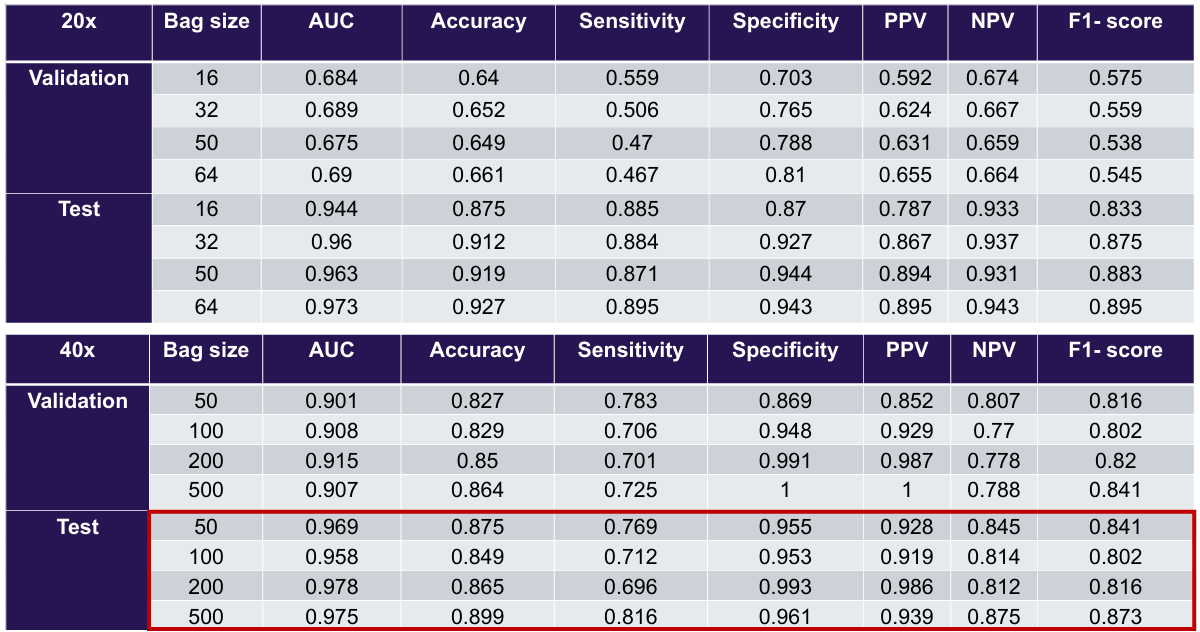Click the PPV value 0.987 cell
The image size is (1200, 632).
906,461
